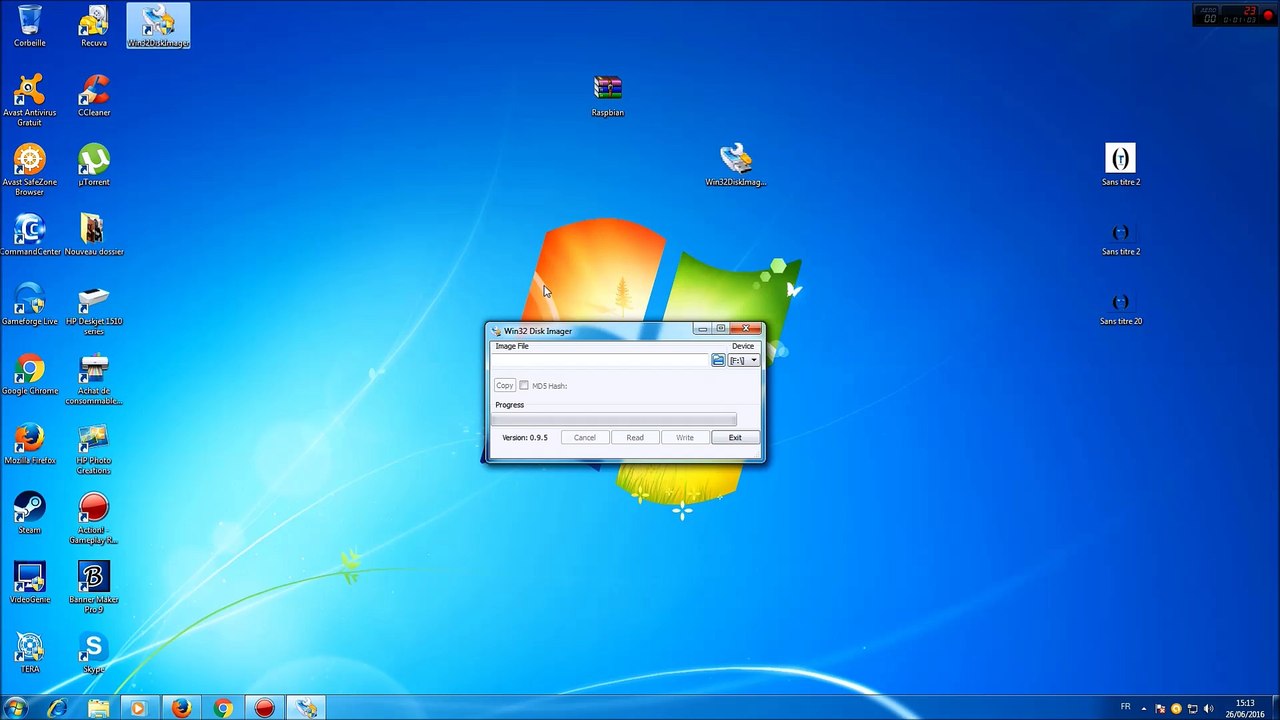The image size is (1280, 720).
Task: Select the Avast SafeZone Browser icon
Action: coord(30,170)
